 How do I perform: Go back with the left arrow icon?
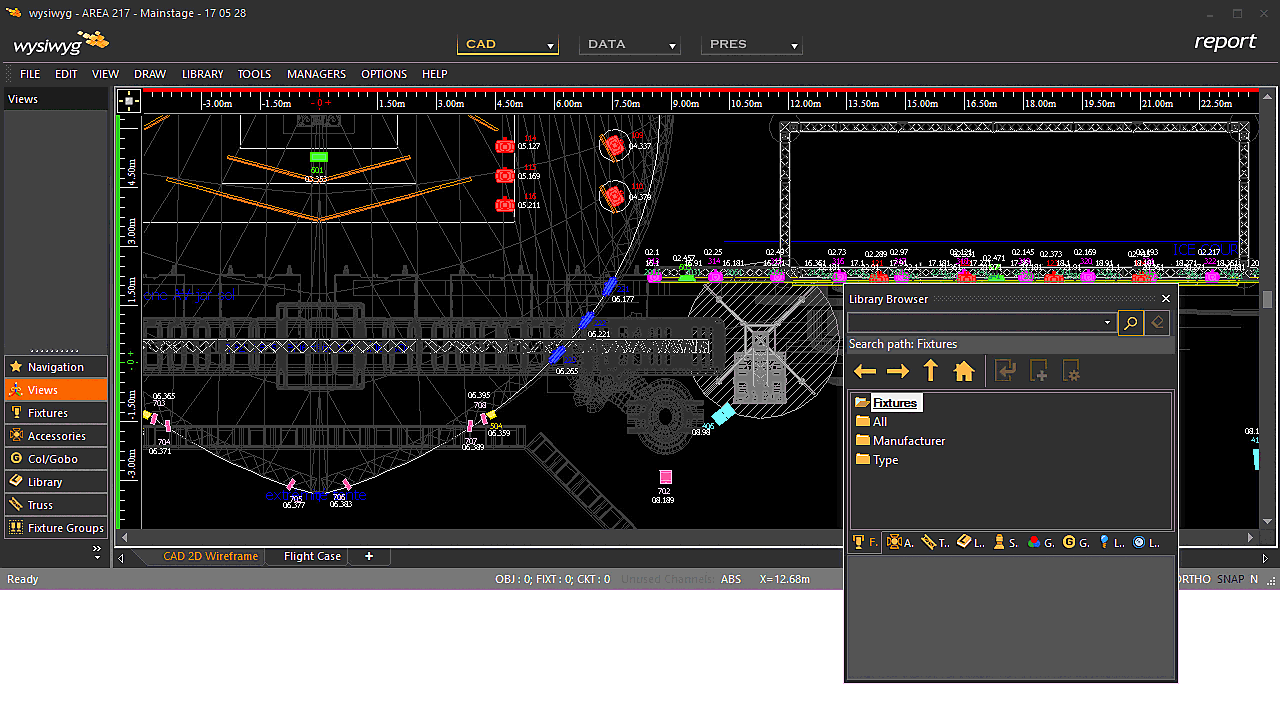(865, 372)
